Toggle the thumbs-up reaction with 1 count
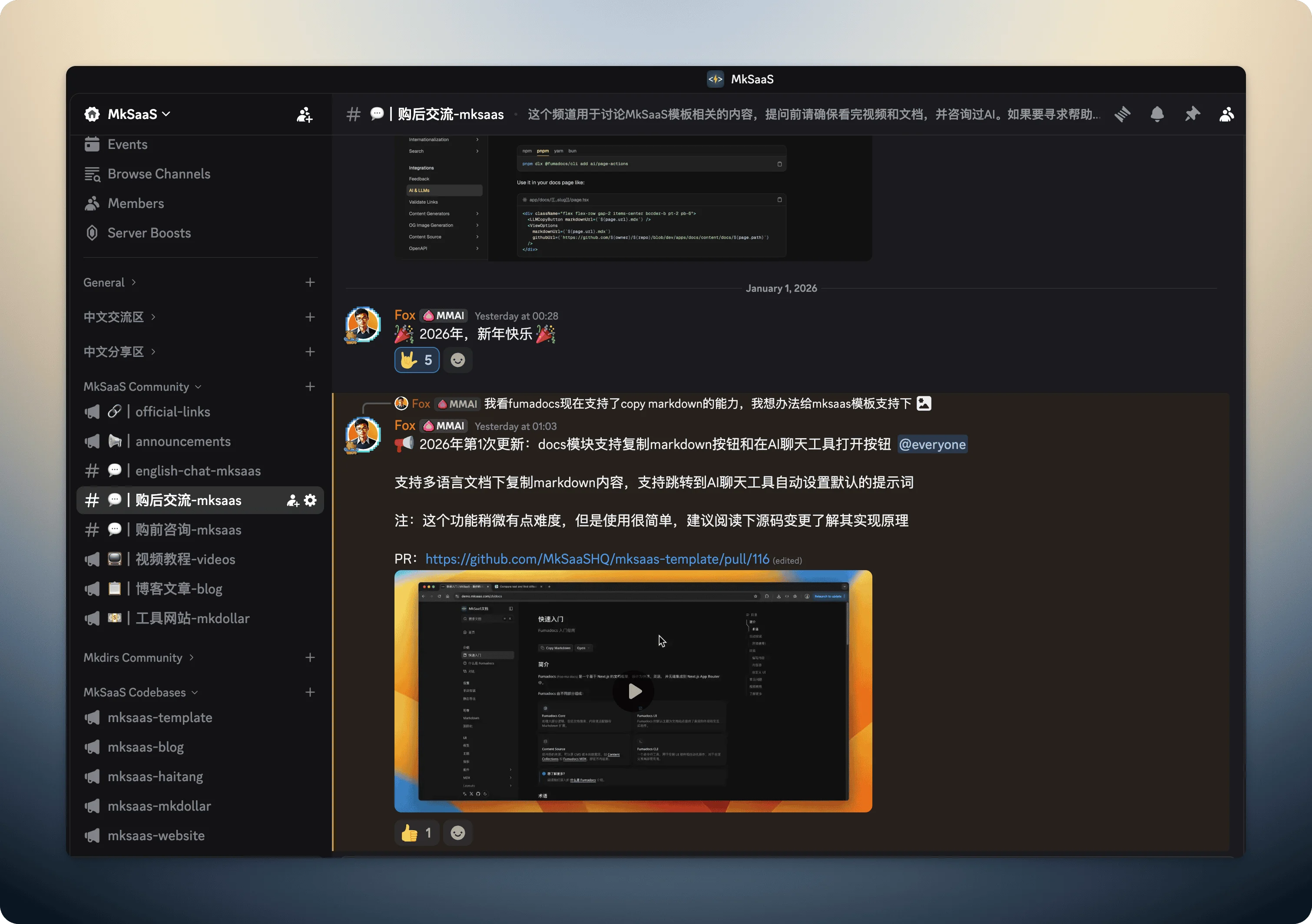The width and height of the screenshot is (1312, 924). 417,833
